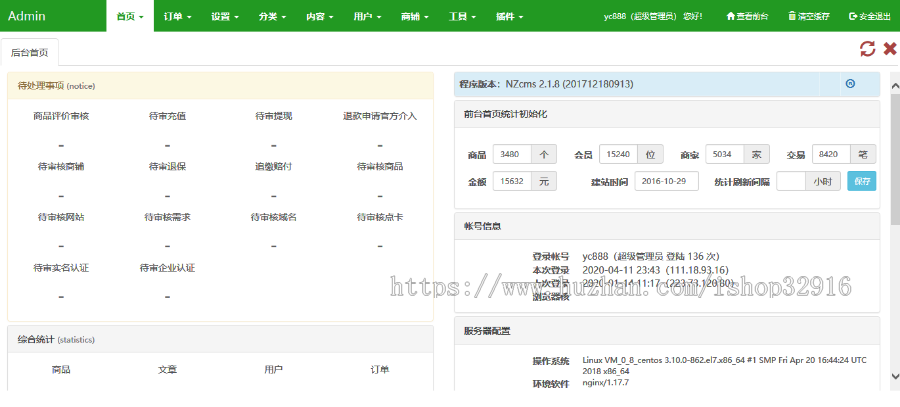The width and height of the screenshot is (900, 407).
Task: Open 待审核点卡 pending item
Action: tap(380, 218)
